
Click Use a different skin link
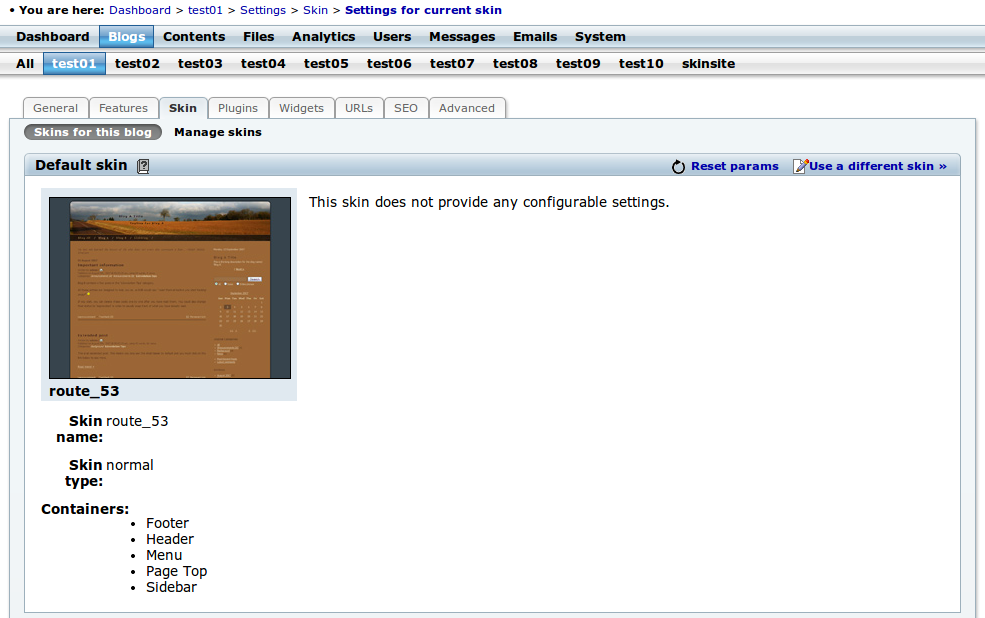(x=878, y=166)
